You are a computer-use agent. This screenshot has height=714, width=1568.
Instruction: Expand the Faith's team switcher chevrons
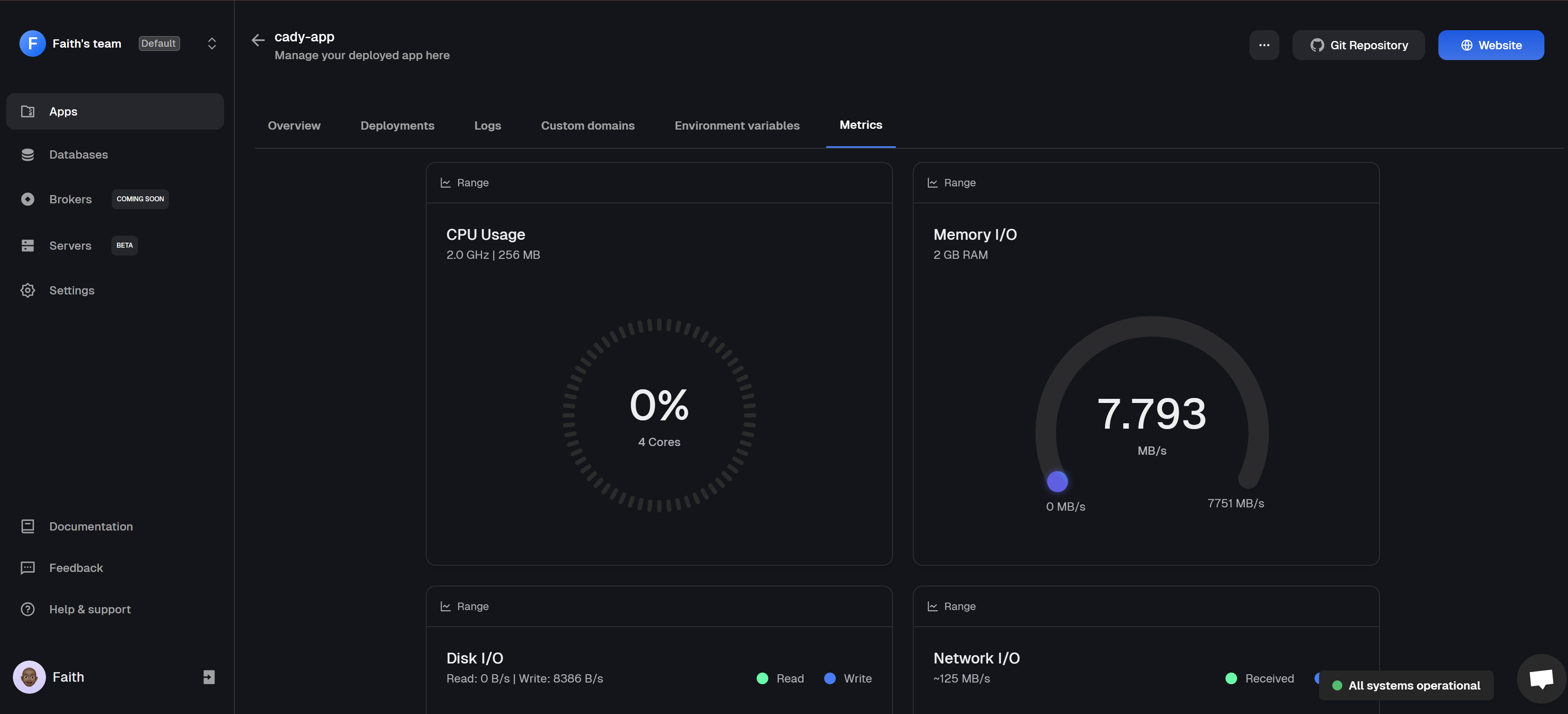coord(212,44)
